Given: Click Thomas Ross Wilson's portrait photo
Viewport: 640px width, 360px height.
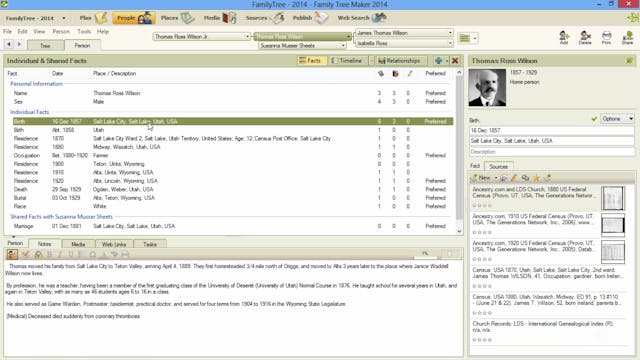Looking at the screenshot, I should coord(487,87).
